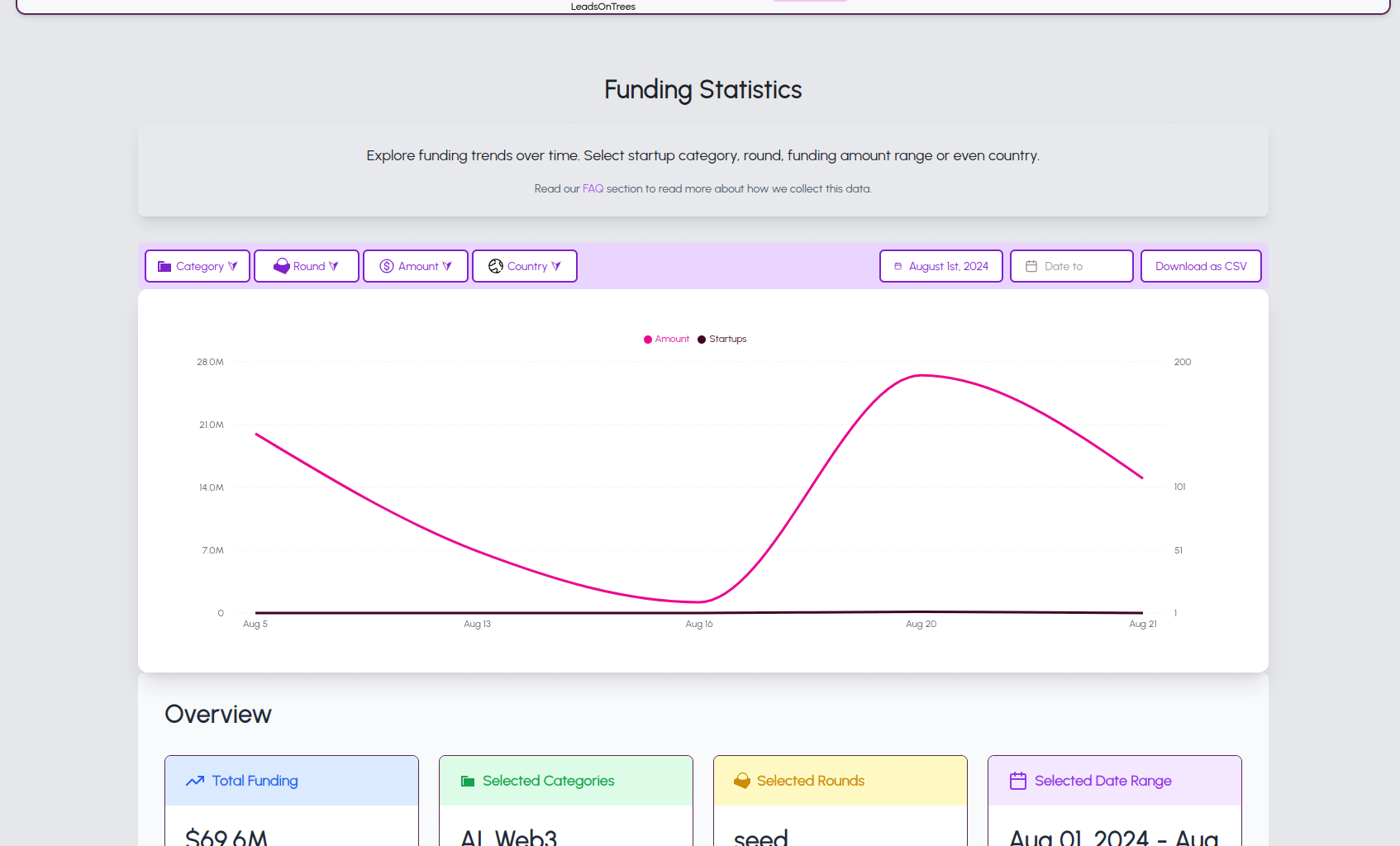Open the Amount filter dropdown
This screenshot has height=846, width=1400.
pyautogui.click(x=416, y=266)
